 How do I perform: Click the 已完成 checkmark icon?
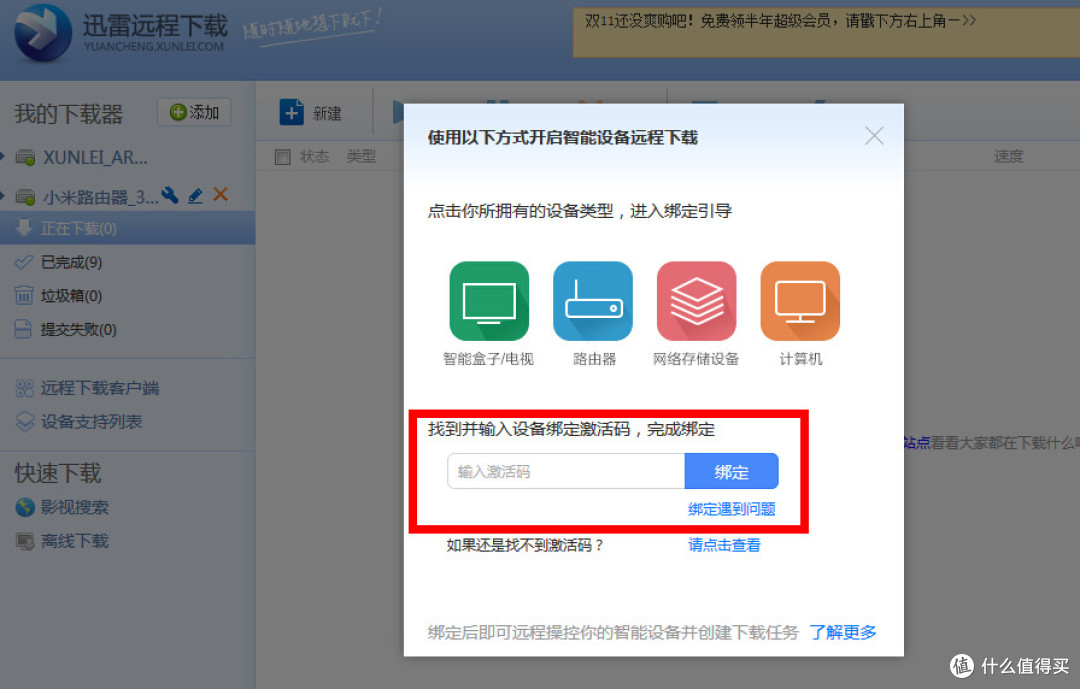click(x=24, y=262)
